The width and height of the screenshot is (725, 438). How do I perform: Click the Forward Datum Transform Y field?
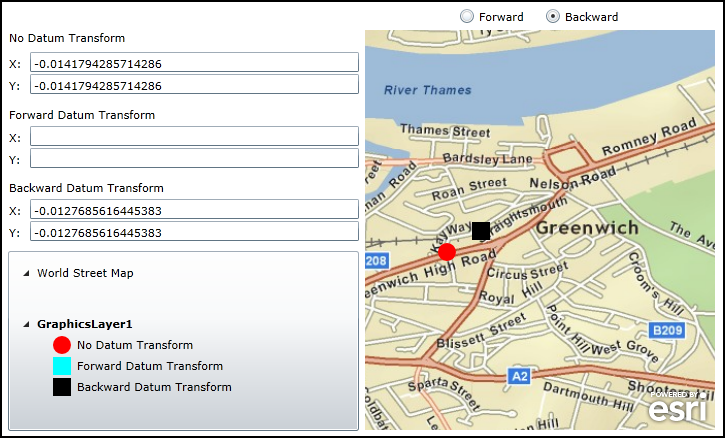coord(194,158)
